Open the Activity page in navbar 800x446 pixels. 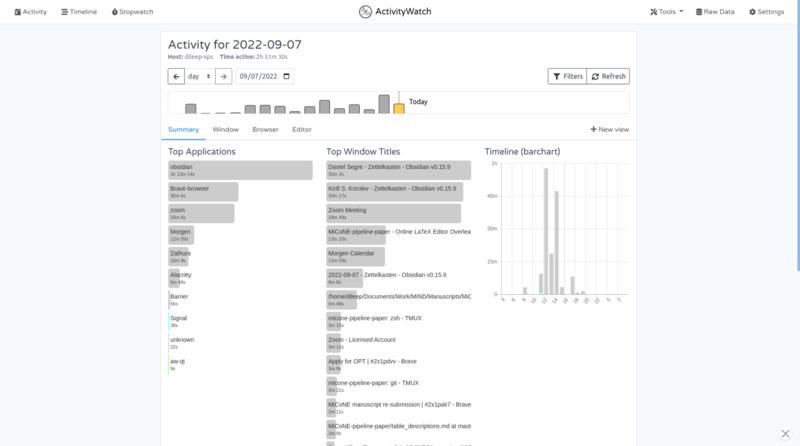31,12
